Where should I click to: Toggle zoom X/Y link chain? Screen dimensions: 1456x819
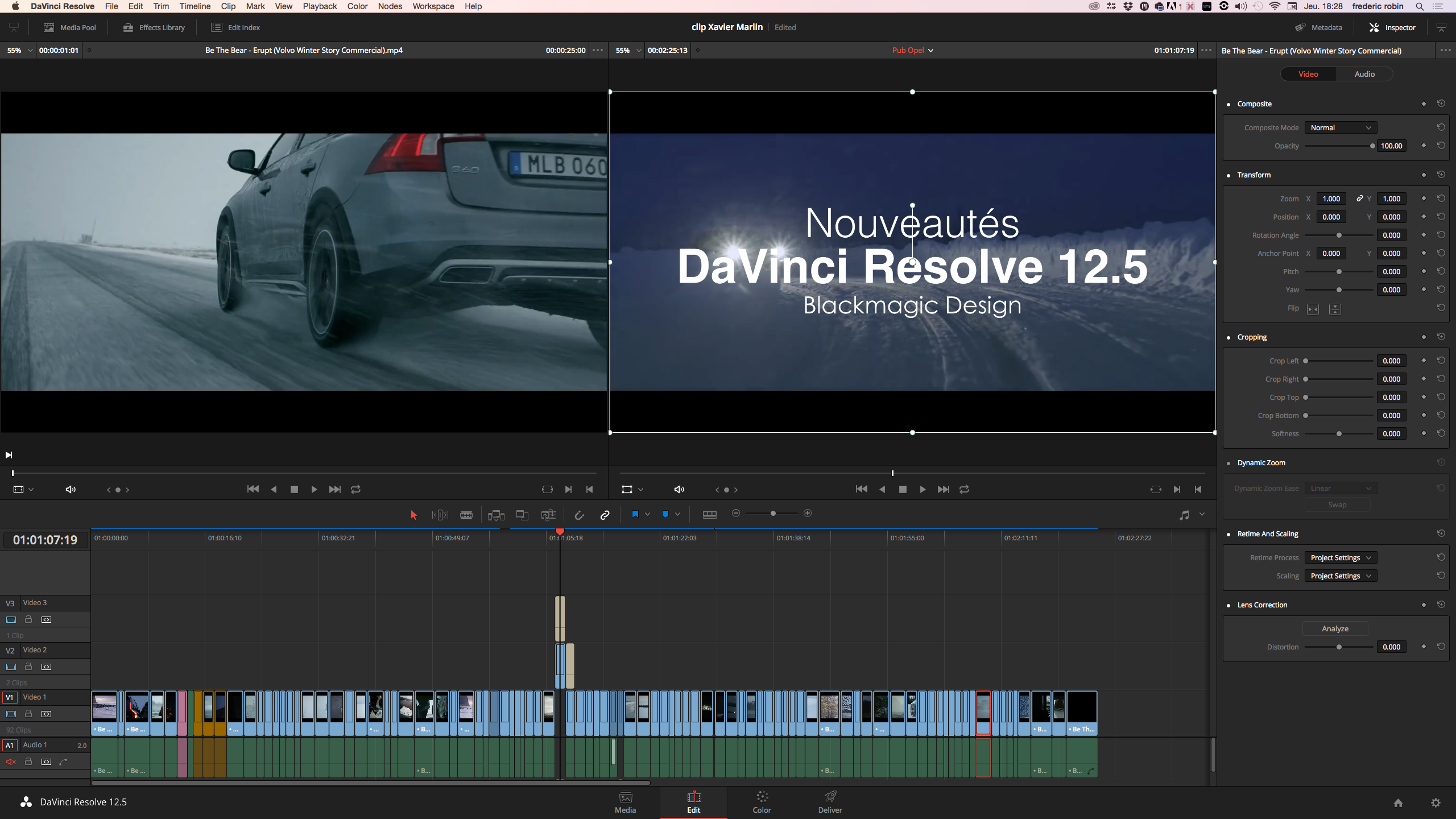click(x=1359, y=198)
